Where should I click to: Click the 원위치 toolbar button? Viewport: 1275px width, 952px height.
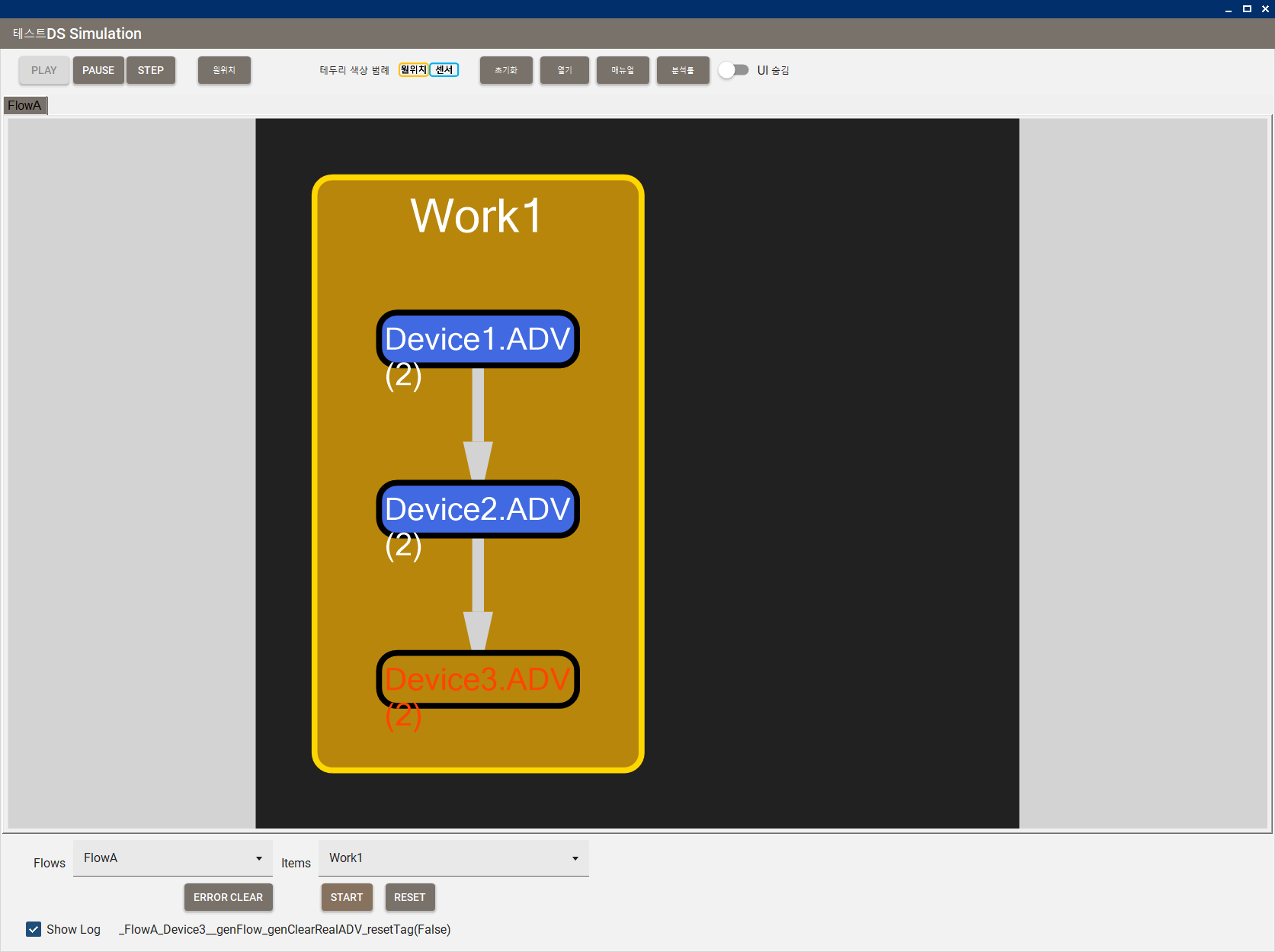(224, 70)
